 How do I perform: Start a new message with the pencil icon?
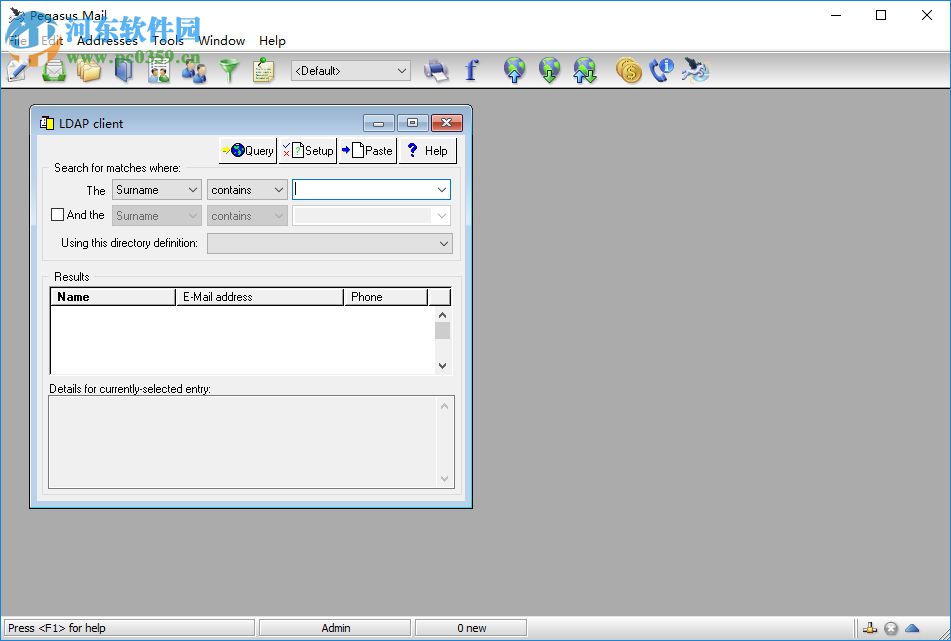(16, 70)
